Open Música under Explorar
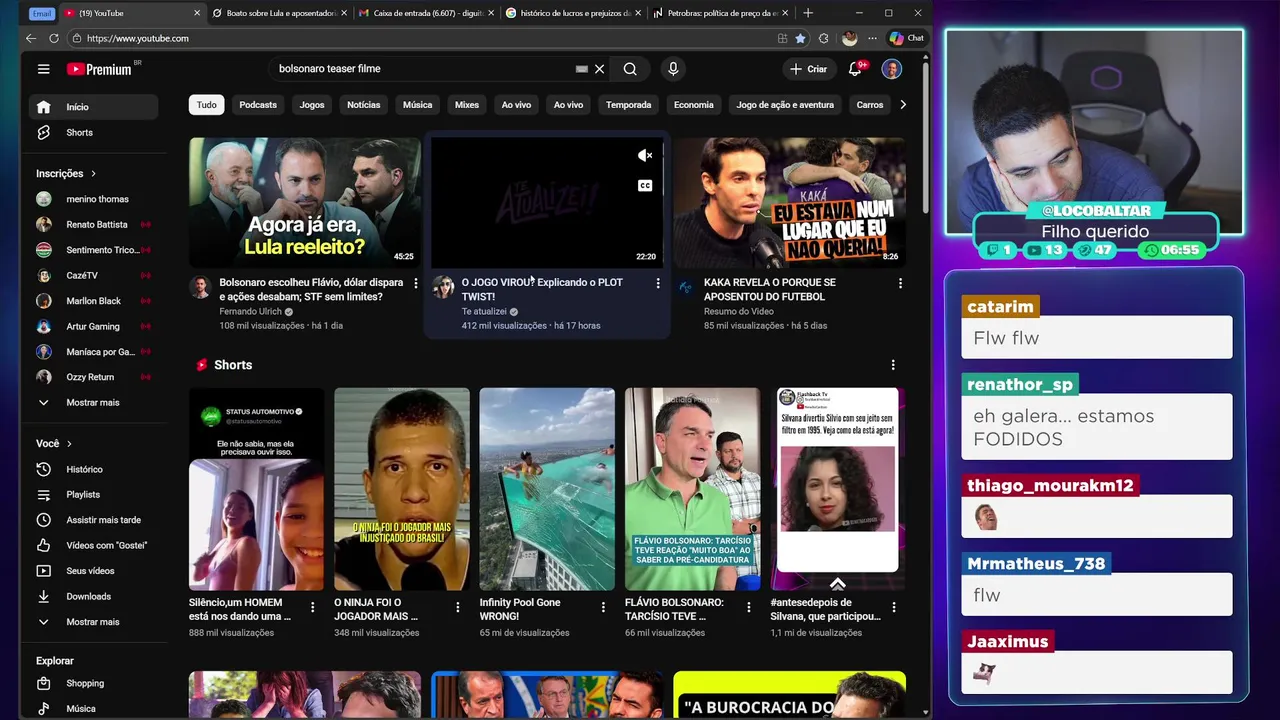 [92, 708]
